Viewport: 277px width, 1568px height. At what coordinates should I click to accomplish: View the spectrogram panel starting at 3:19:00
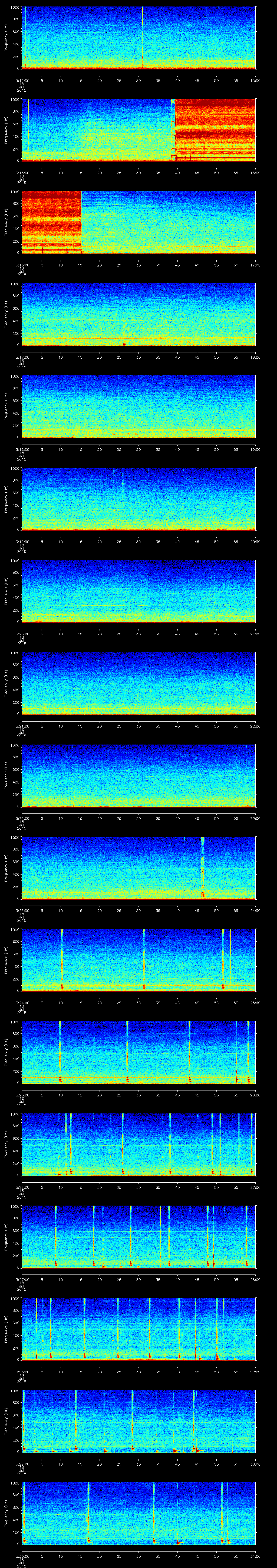(138, 499)
